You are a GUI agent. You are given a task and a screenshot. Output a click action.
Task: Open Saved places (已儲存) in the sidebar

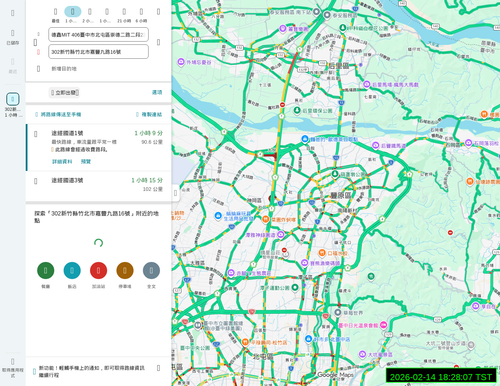click(13, 37)
